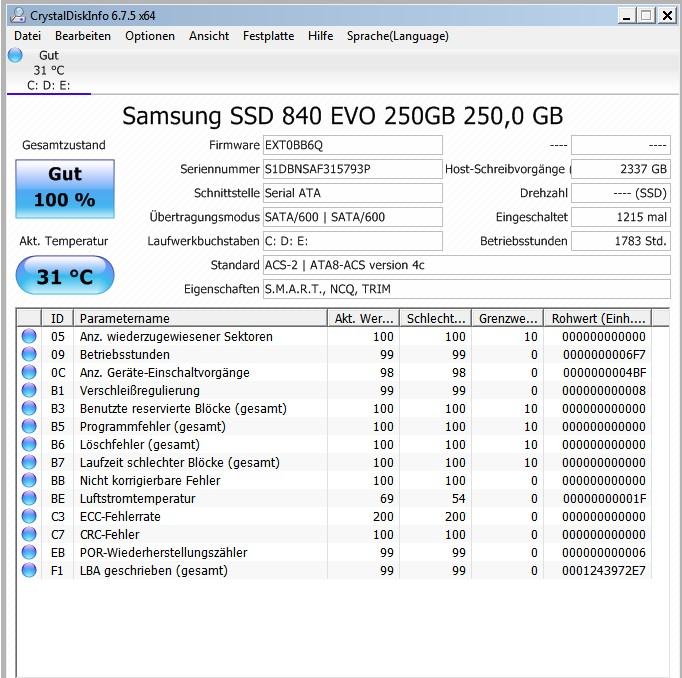Click status orb for LBA geschrieben F1
682x678 pixels.
[x=29, y=570]
